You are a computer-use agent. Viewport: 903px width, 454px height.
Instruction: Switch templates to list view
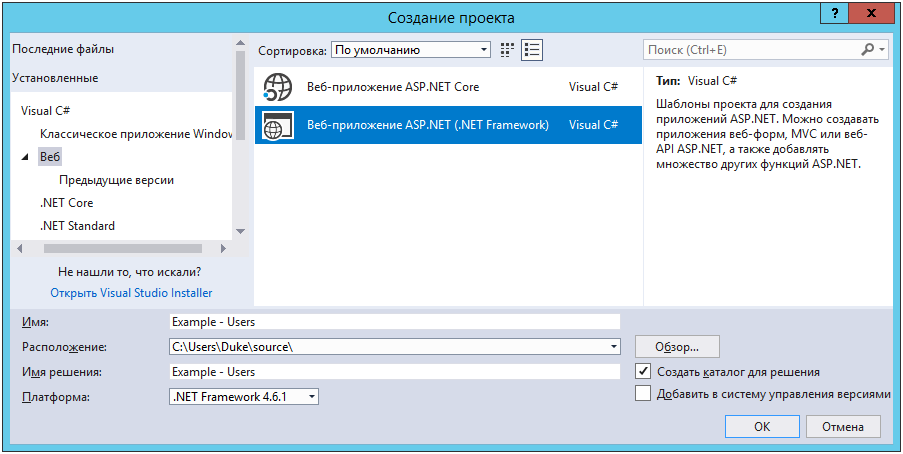coord(533,50)
